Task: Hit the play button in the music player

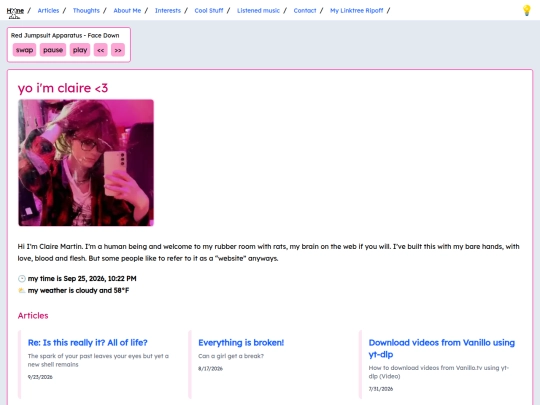Action: click(x=80, y=50)
